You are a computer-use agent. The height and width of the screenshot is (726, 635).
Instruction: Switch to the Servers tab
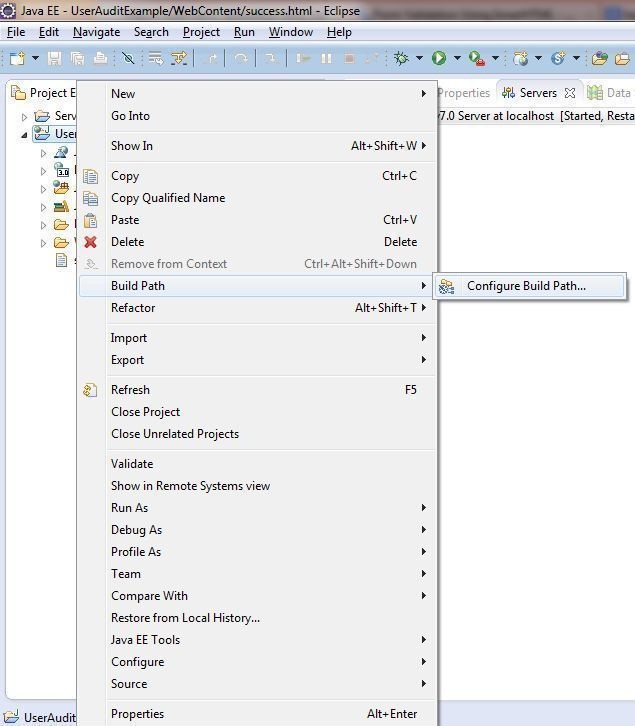538,93
